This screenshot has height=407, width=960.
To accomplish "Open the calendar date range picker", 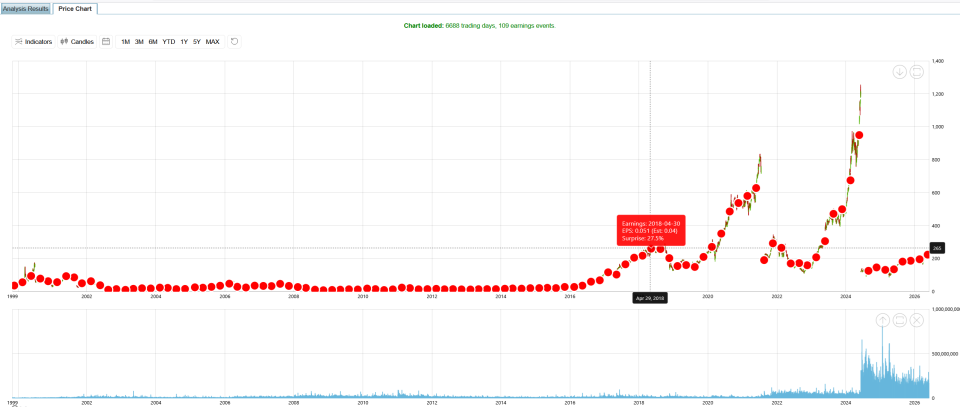I will 106,42.
